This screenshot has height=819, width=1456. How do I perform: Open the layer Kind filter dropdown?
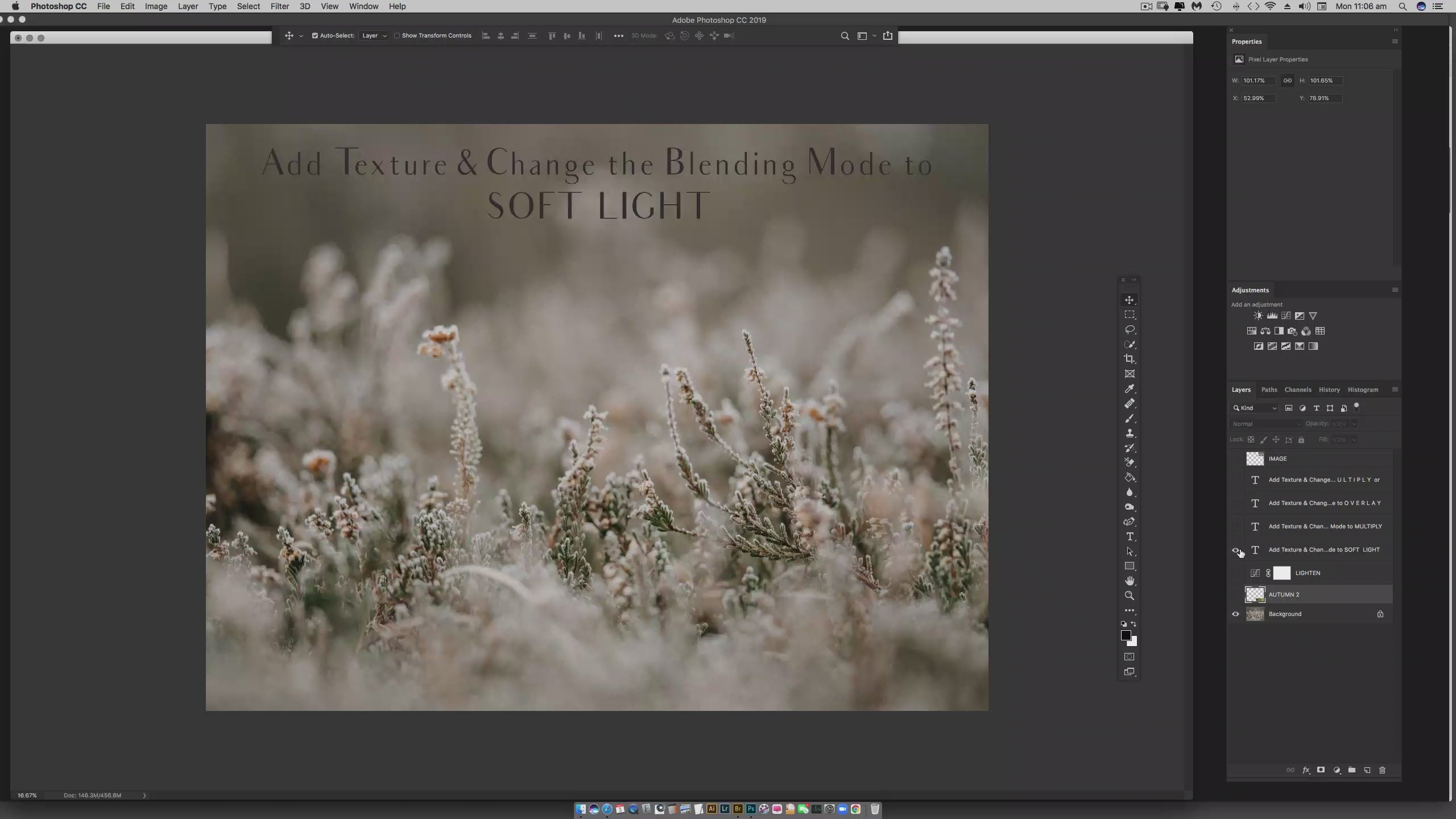(x=1255, y=408)
